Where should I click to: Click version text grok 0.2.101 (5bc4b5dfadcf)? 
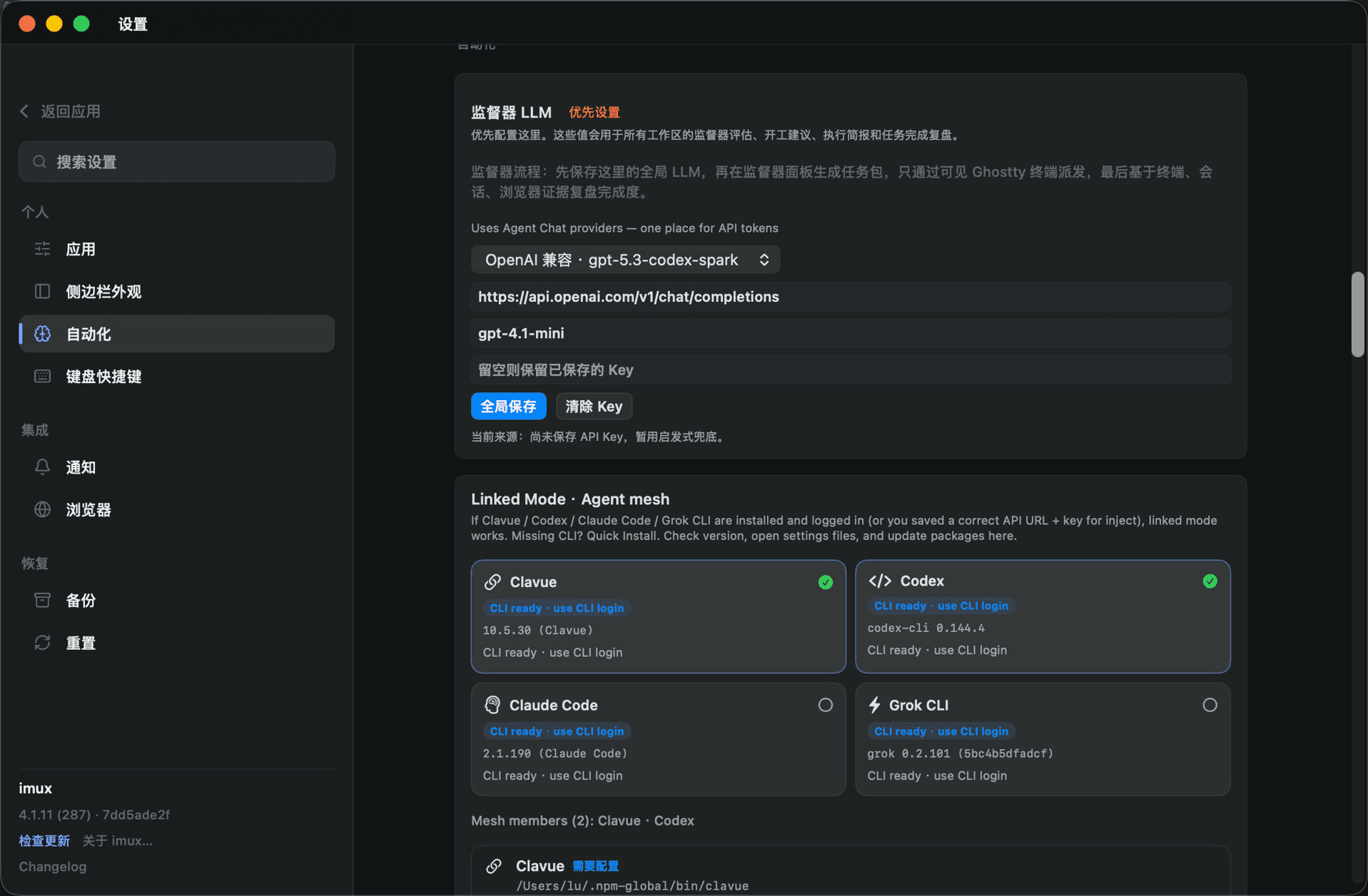(960, 753)
